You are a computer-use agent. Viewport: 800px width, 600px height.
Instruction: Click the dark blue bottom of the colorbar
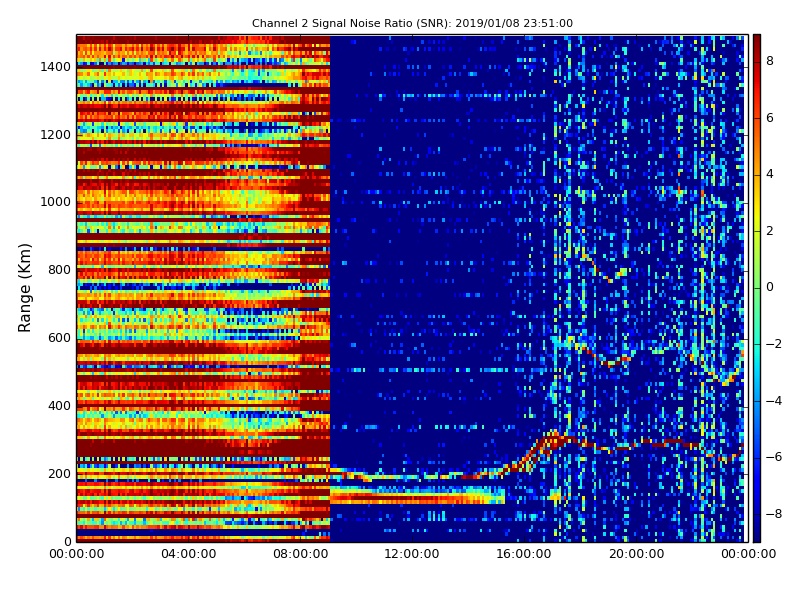point(757,535)
